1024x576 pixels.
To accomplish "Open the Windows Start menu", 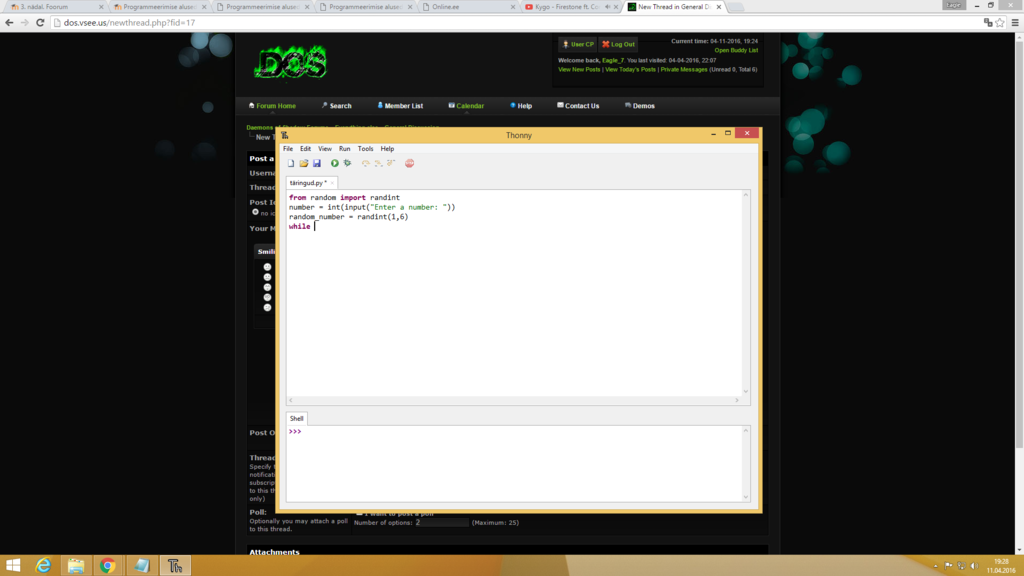I will (x=13, y=566).
